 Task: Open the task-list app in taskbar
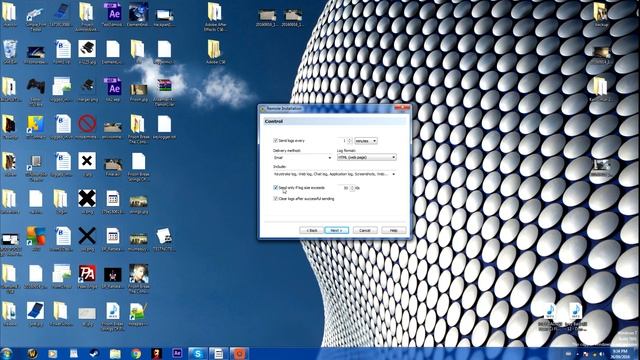218,353
